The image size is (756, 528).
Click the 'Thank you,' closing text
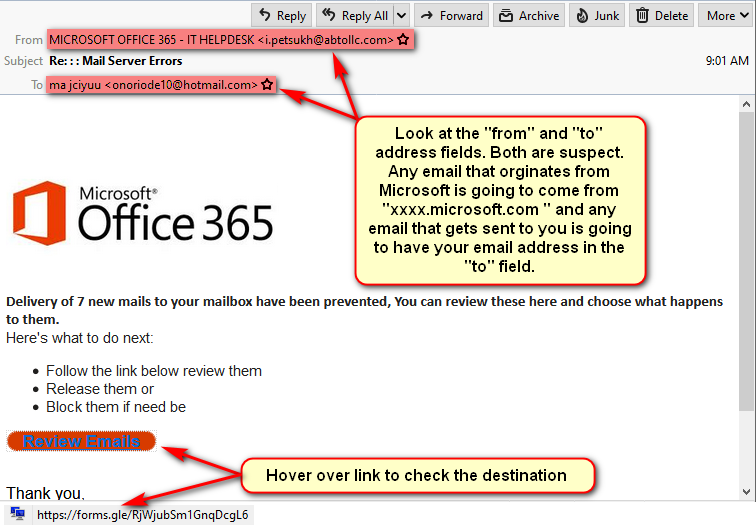(45, 493)
